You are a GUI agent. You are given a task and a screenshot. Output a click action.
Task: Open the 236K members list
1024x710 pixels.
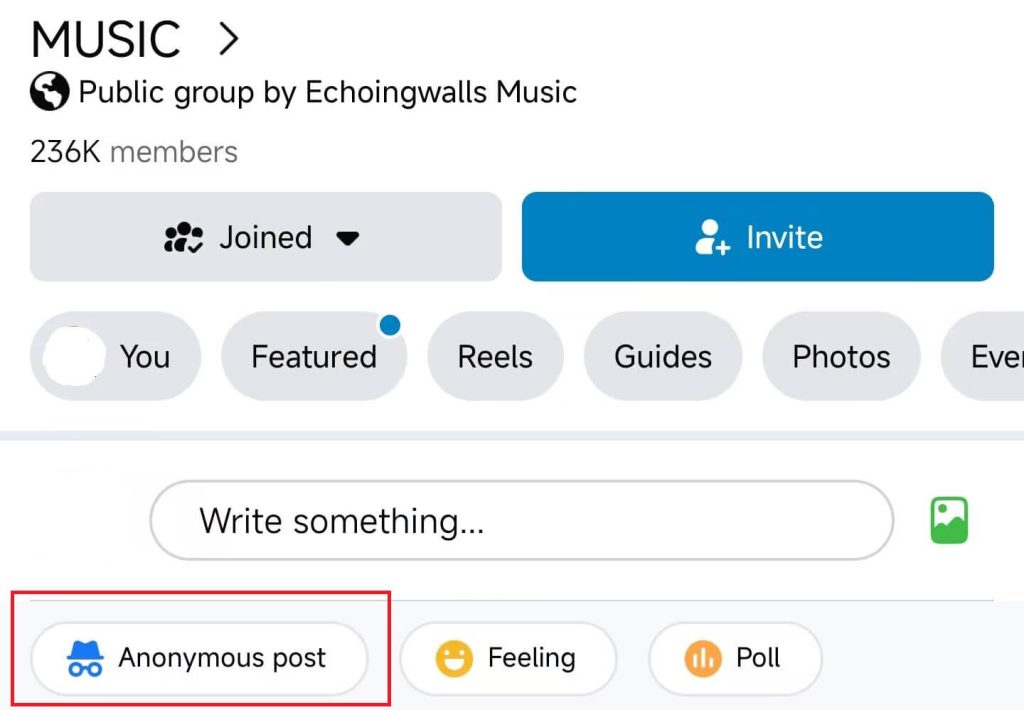(x=134, y=152)
